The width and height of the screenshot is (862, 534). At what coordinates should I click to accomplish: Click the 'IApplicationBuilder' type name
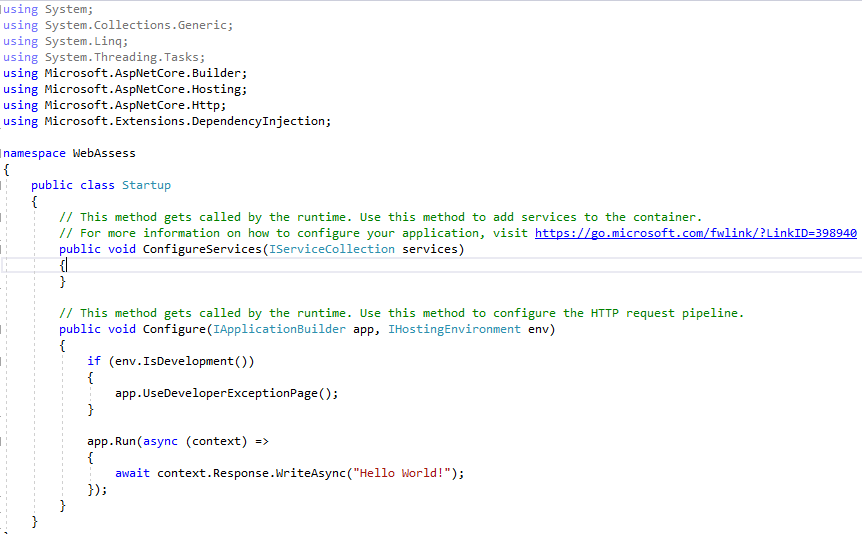(x=279, y=329)
